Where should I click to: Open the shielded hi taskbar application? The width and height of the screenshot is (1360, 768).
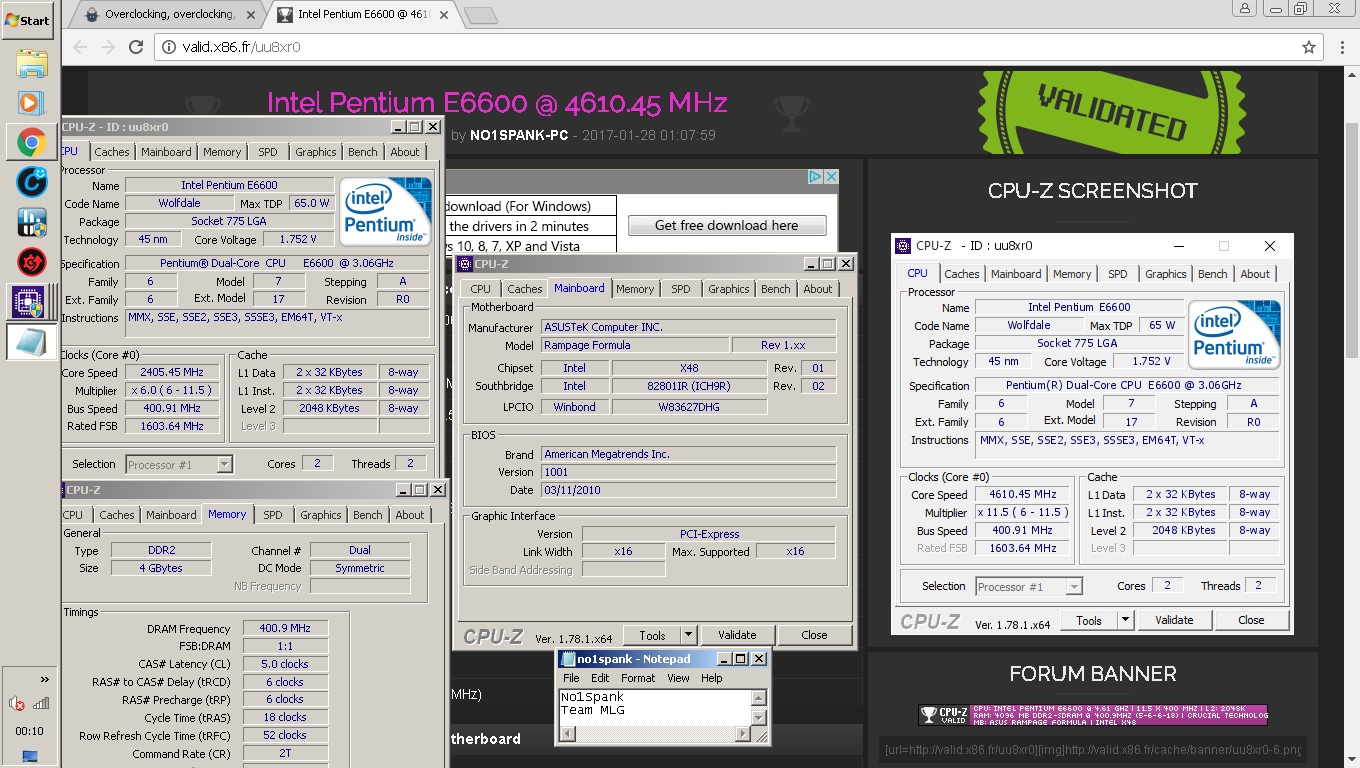click(31, 222)
